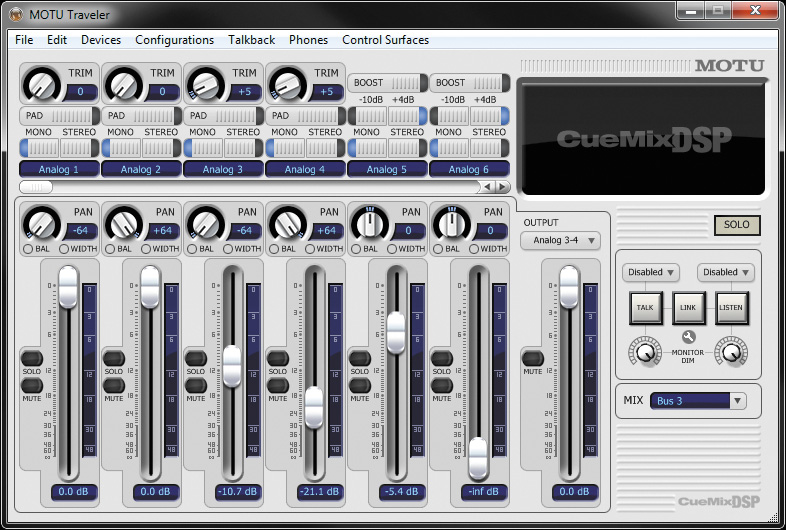Open the Control Surfaces menu
Viewport: 786px width, 530px height.
(385, 40)
